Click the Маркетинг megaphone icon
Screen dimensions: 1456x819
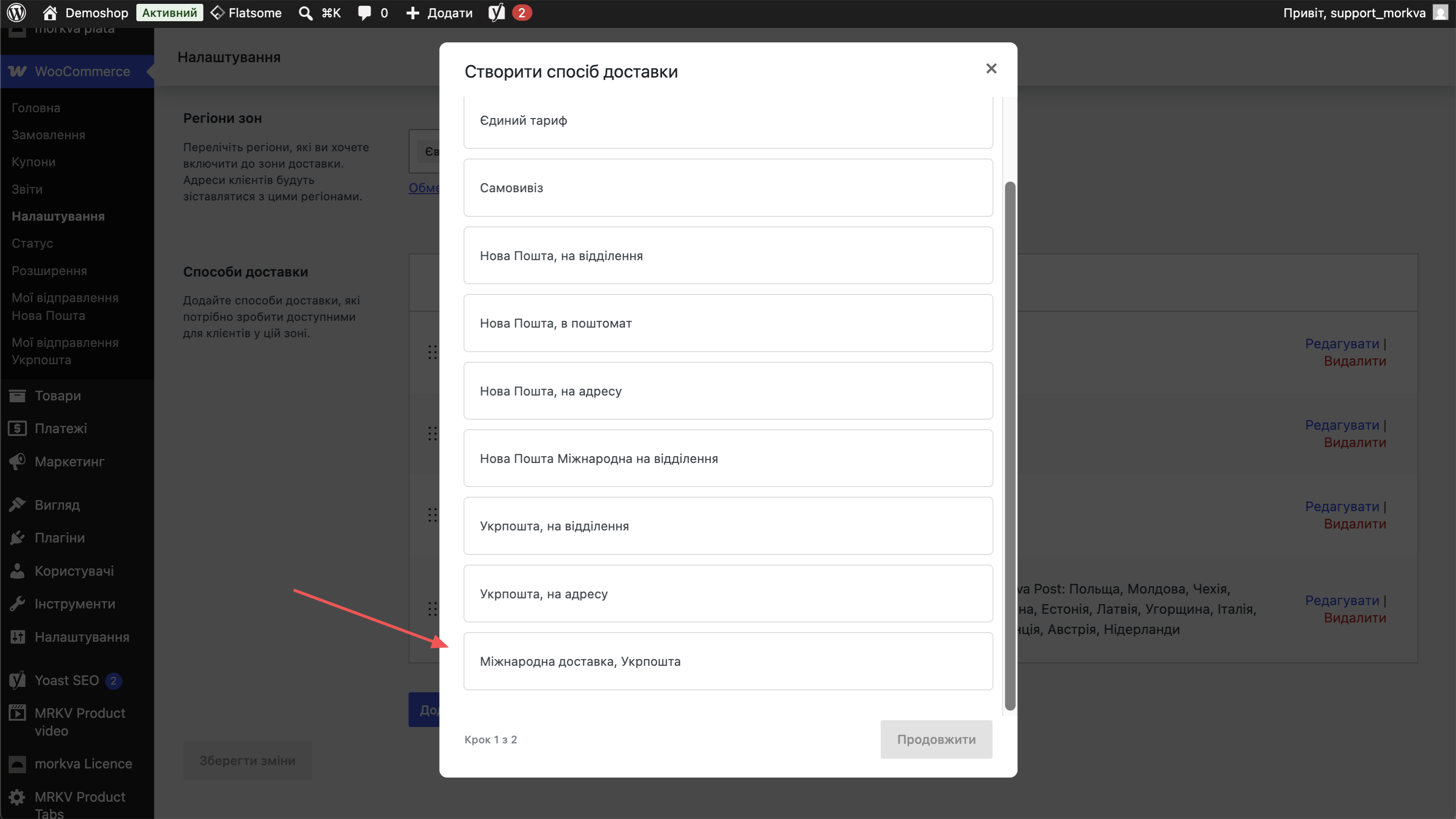click(x=17, y=462)
